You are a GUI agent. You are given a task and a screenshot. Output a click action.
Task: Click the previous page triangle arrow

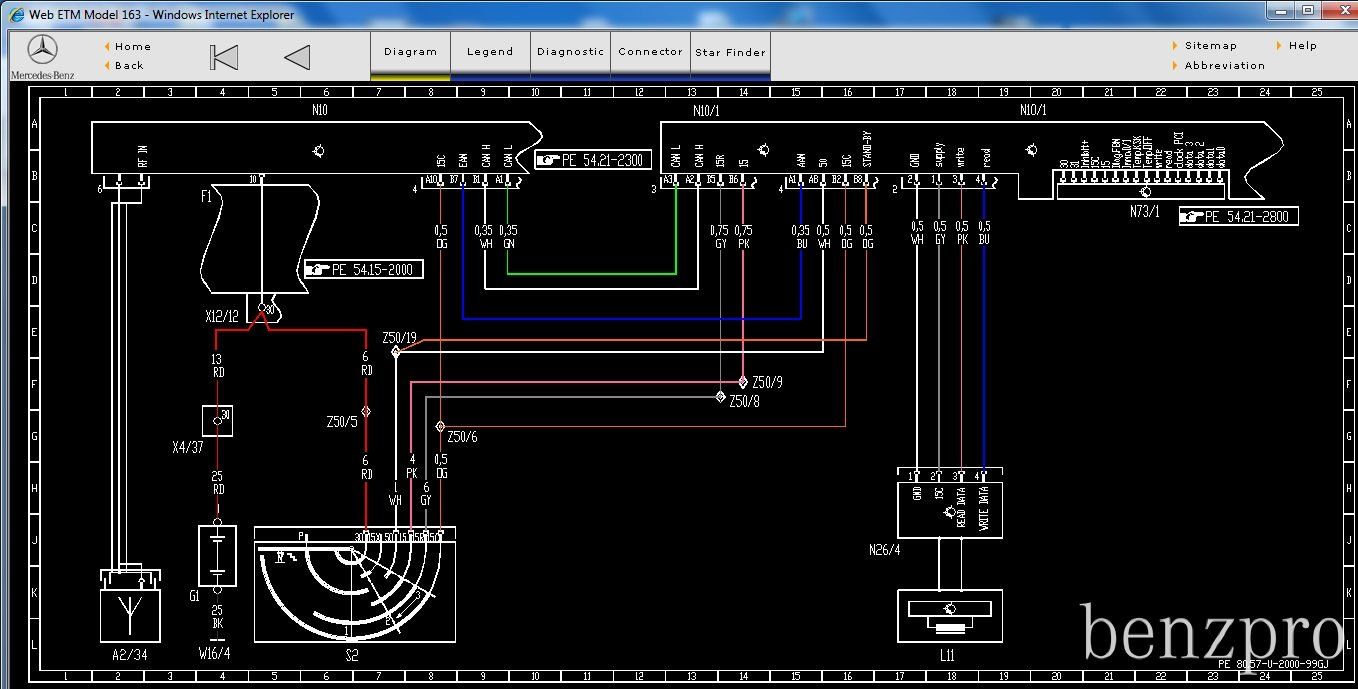click(297, 57)
